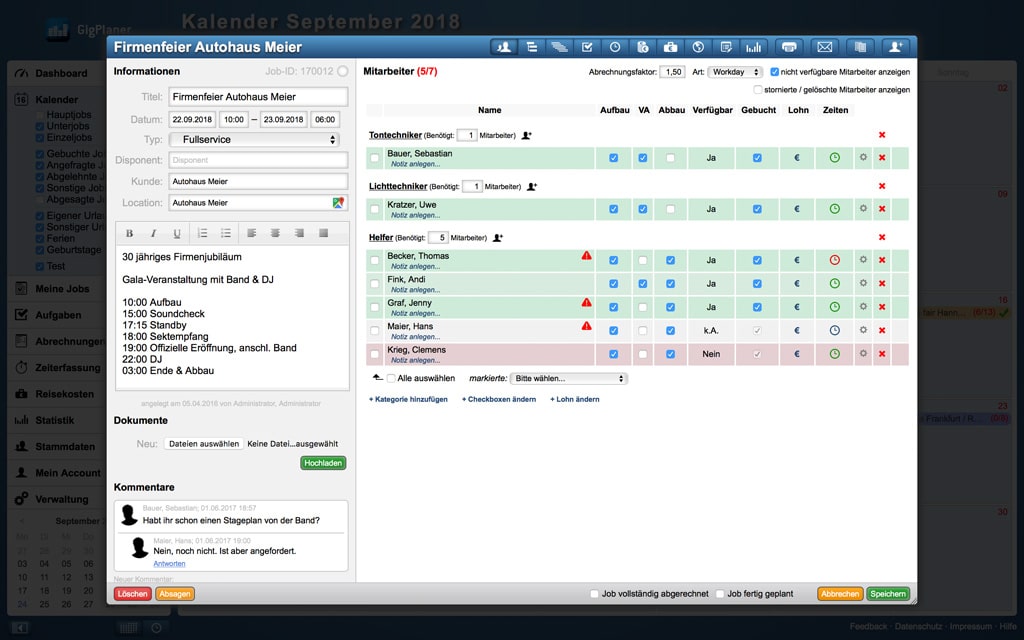Click the '+ Kategorie hinzufügen' link
Image resolution: width=1024 pixels, height=640 pixels.
click(408, 399)
